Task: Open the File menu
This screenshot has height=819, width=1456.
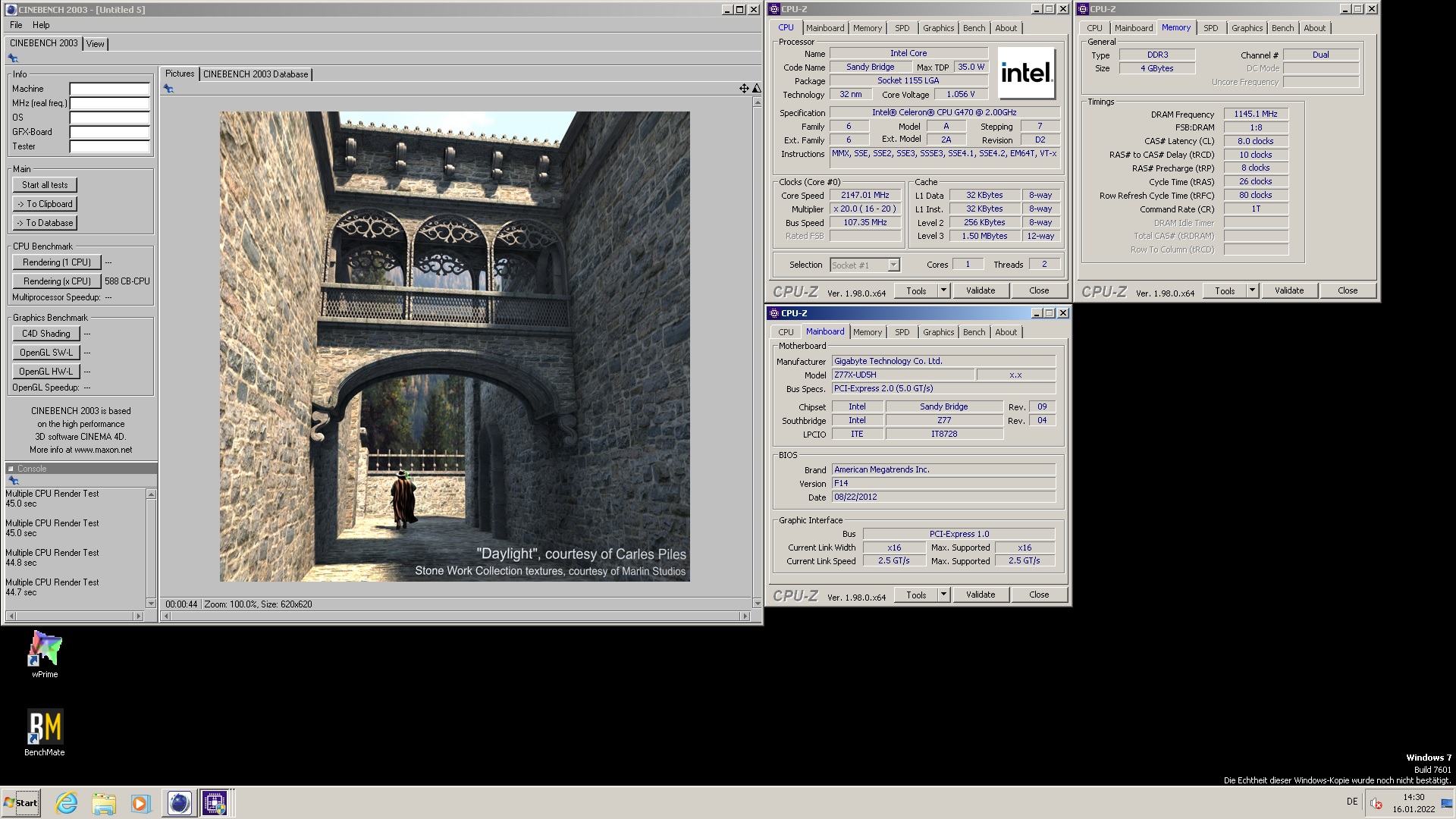Action: [16, 25]
